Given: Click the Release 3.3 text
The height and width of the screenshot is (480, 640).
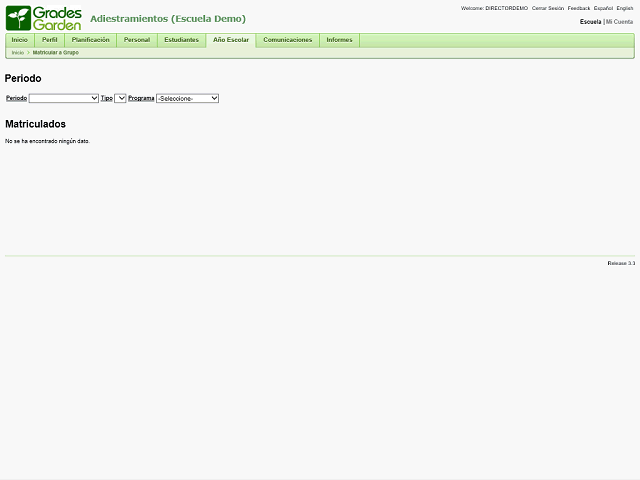Looking at the screenshot, I should click(621, 263).
